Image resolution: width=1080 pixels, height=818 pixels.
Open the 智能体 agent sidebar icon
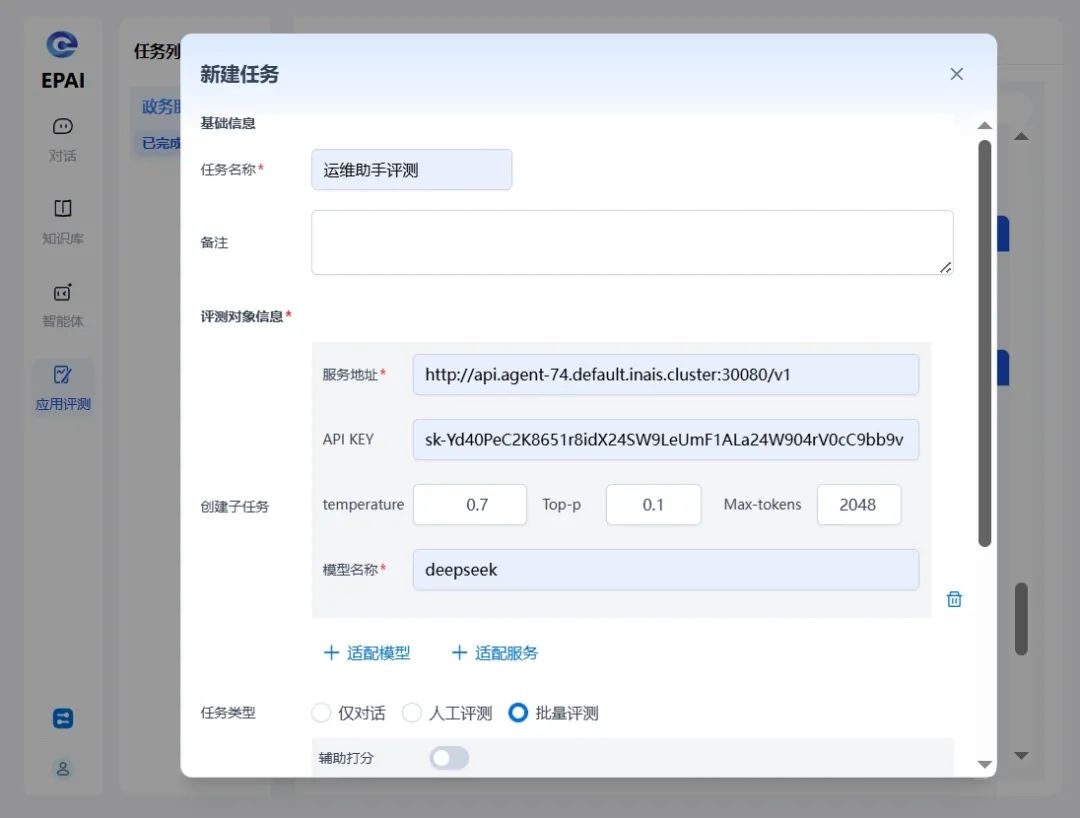pos(62,293)
